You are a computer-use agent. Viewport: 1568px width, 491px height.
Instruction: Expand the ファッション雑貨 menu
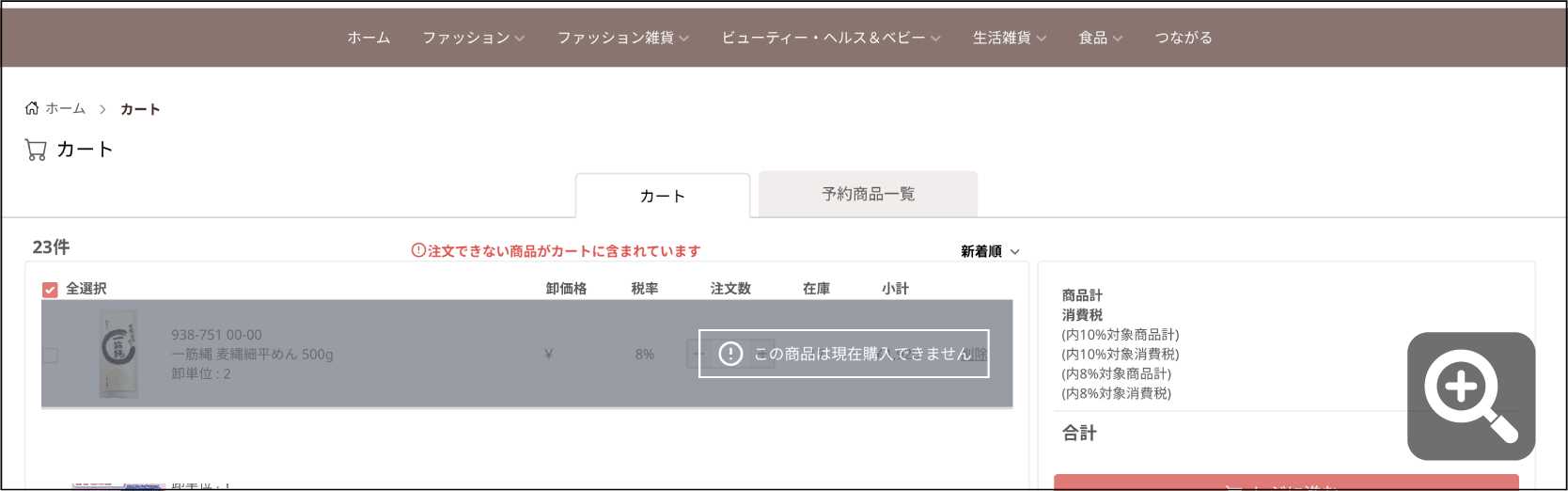pyautogui.click(x=623, y=38)
